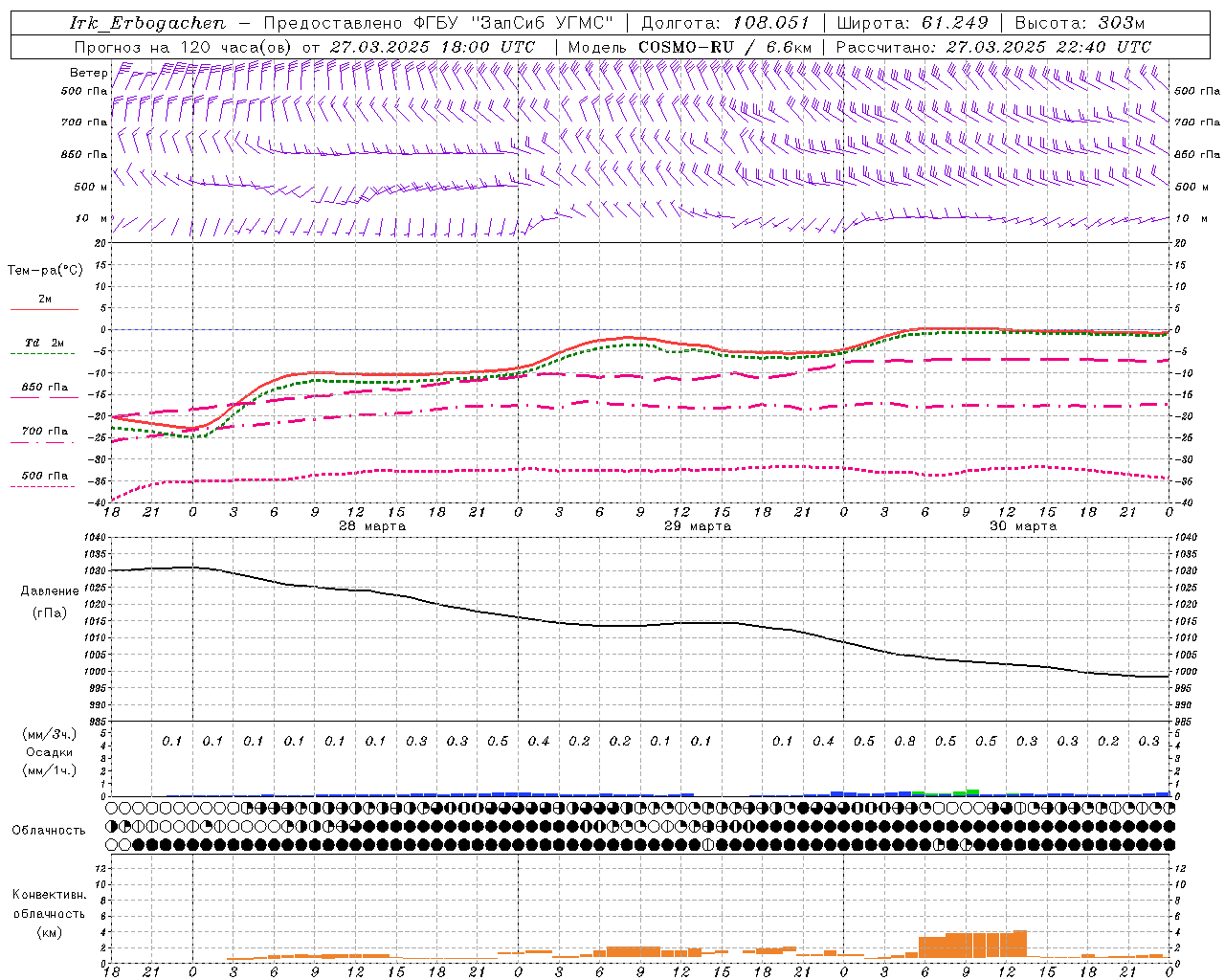
Task: Select the text "Долгота: 108.051"
Action: pyautogui.click(x=725, y=23)
